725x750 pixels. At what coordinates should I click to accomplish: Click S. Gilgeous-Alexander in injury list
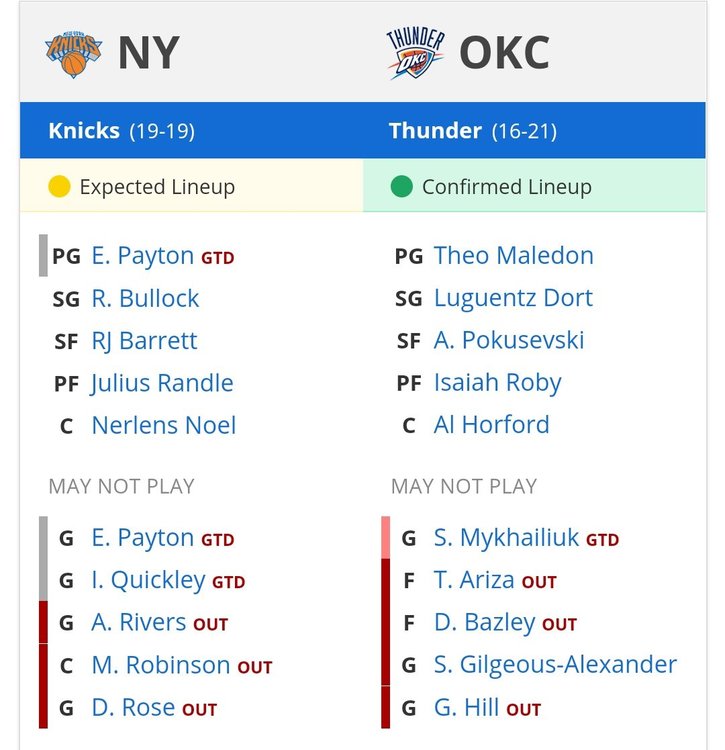point(555,665)
